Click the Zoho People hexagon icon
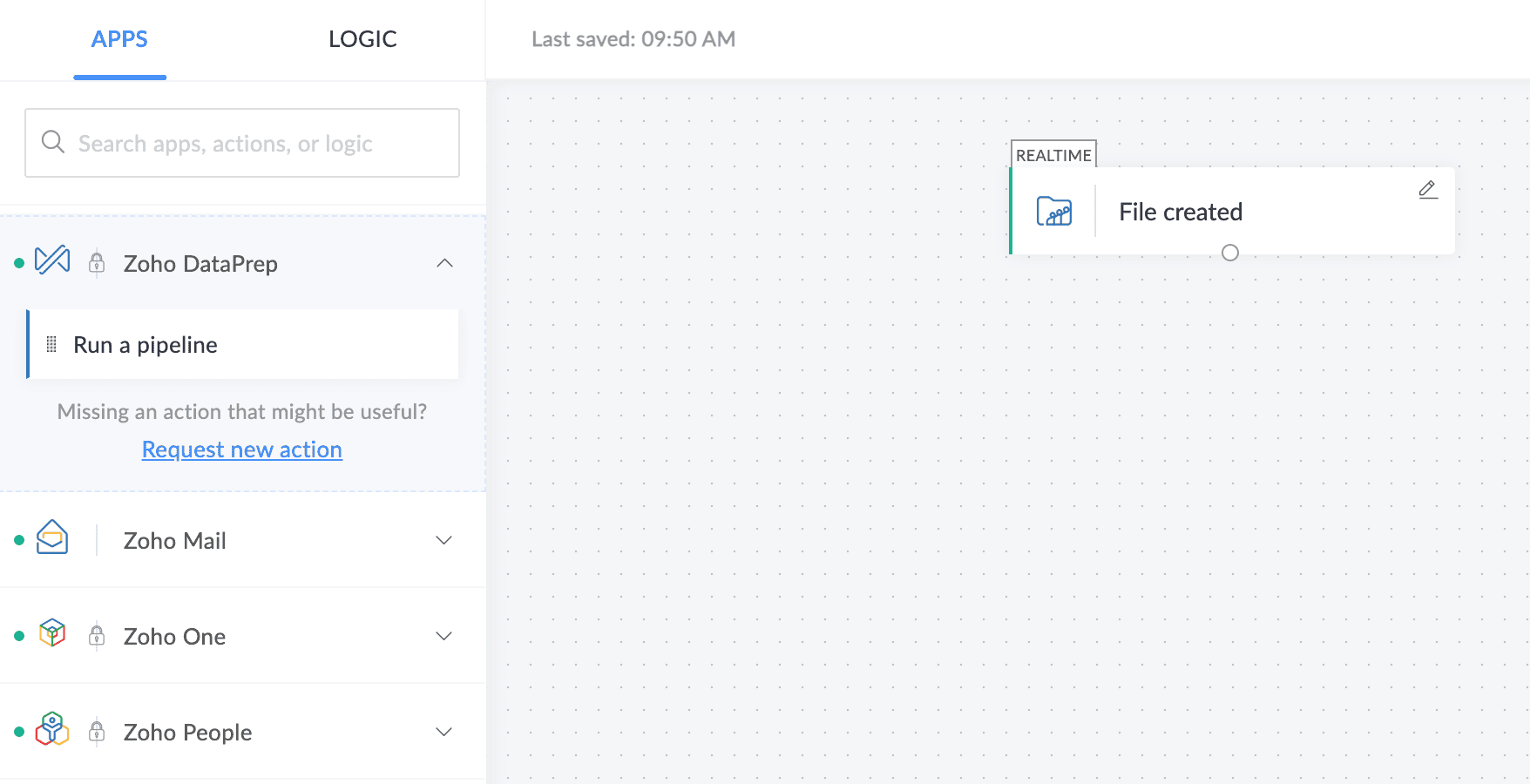Viewport: 1530px width, 784px height. 52,729
